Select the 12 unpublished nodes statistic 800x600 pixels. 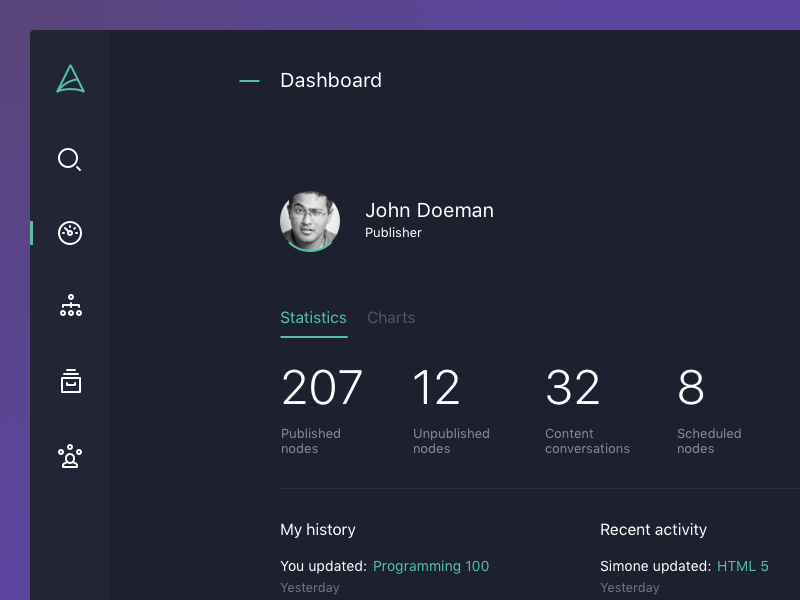(437, 388)
